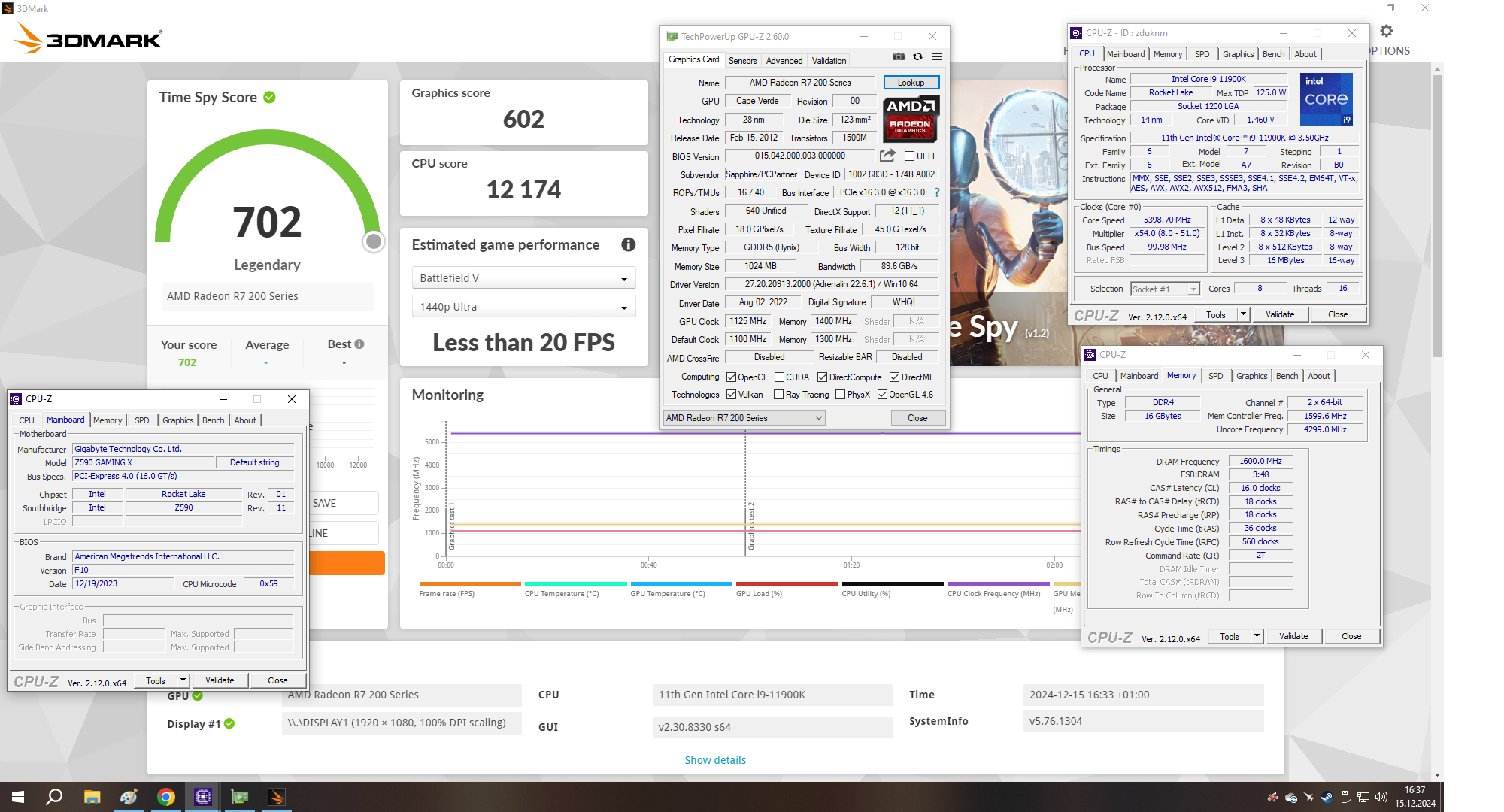Switch to CPU-Z via its taskbar icon
The width and height of the screenshot is (1504, 812).
click(203, 797)
